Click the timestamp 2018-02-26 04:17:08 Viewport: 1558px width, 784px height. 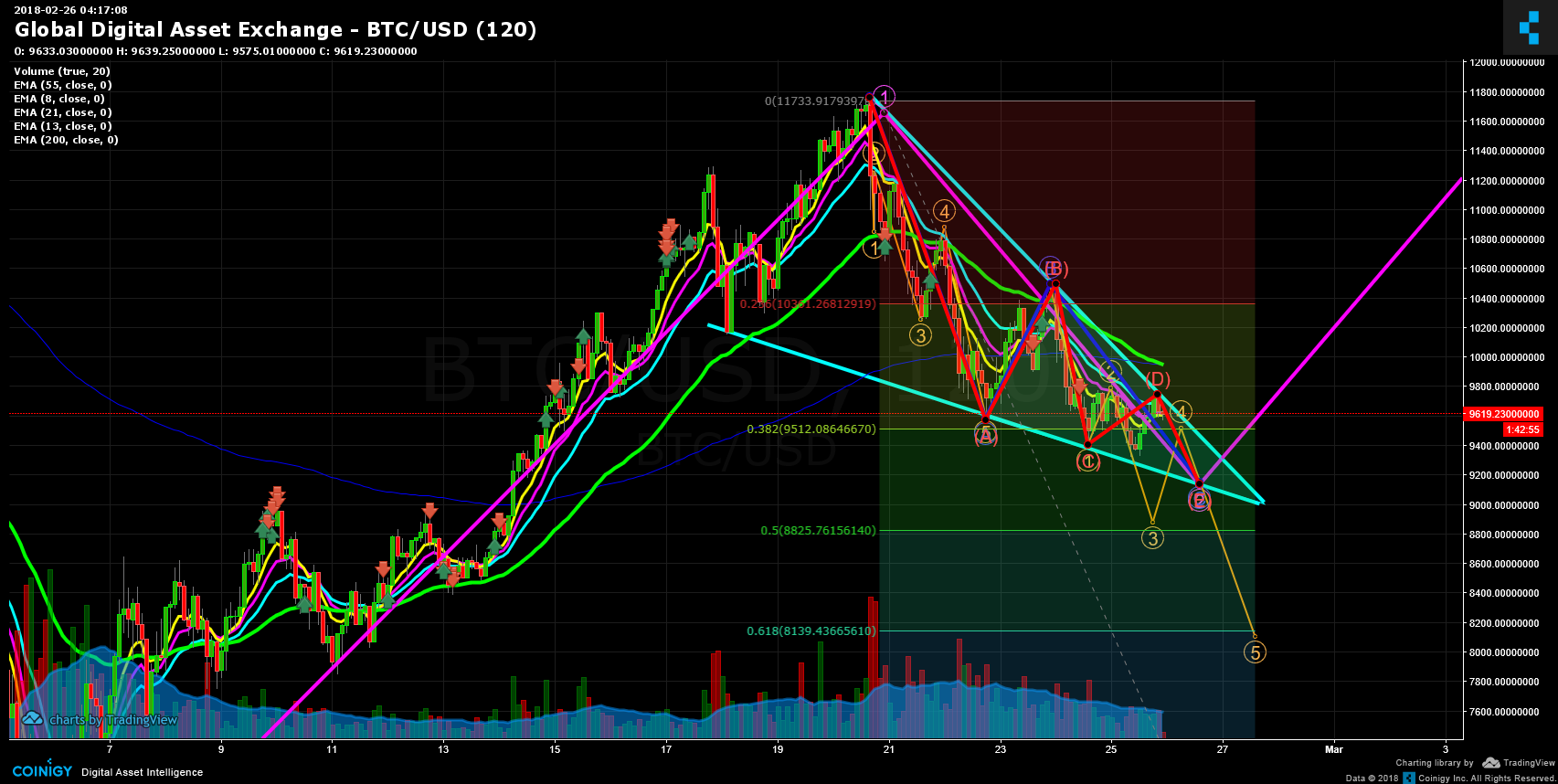tap(71, 10)
